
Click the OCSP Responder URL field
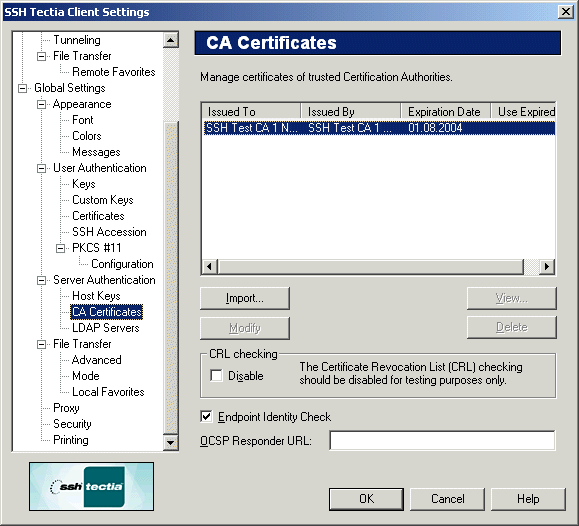pos(442,440)
